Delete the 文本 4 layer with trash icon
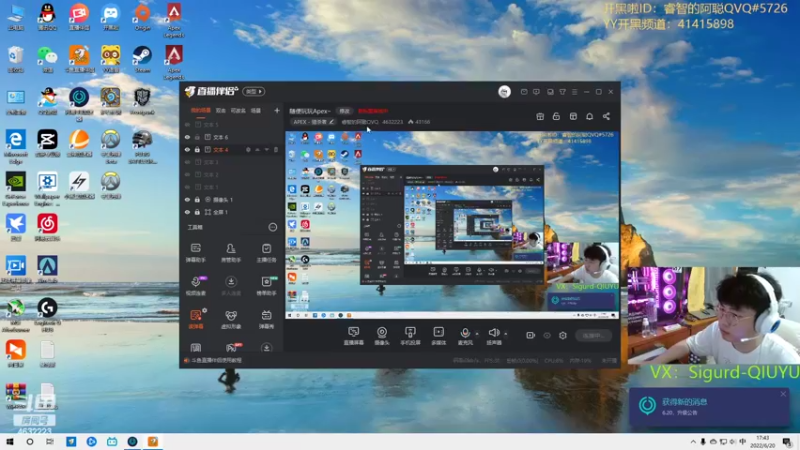The image size is (800, 450). click(276, 150)
